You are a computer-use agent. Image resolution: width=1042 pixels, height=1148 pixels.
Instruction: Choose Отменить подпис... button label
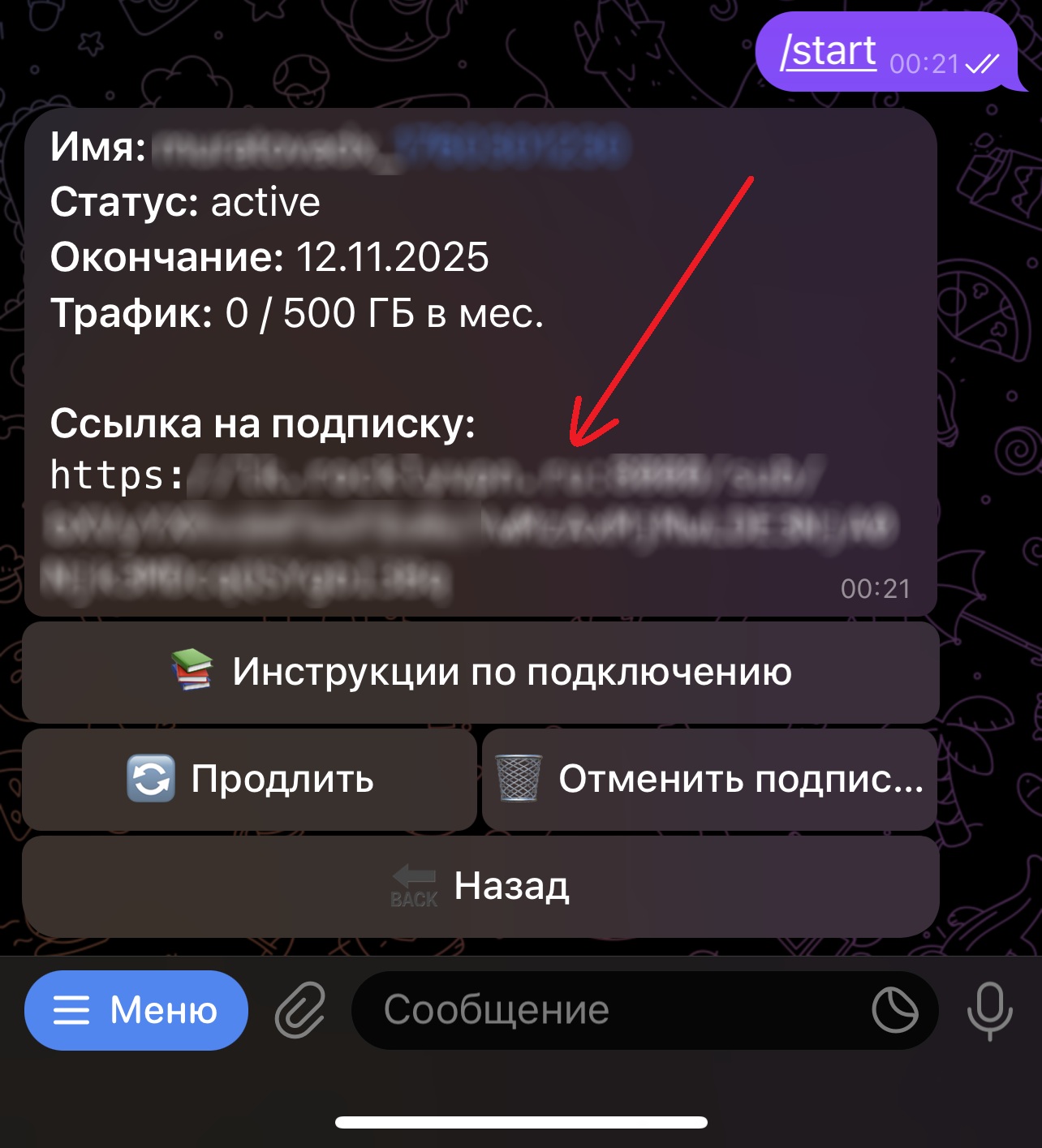[x=741, y=779]
